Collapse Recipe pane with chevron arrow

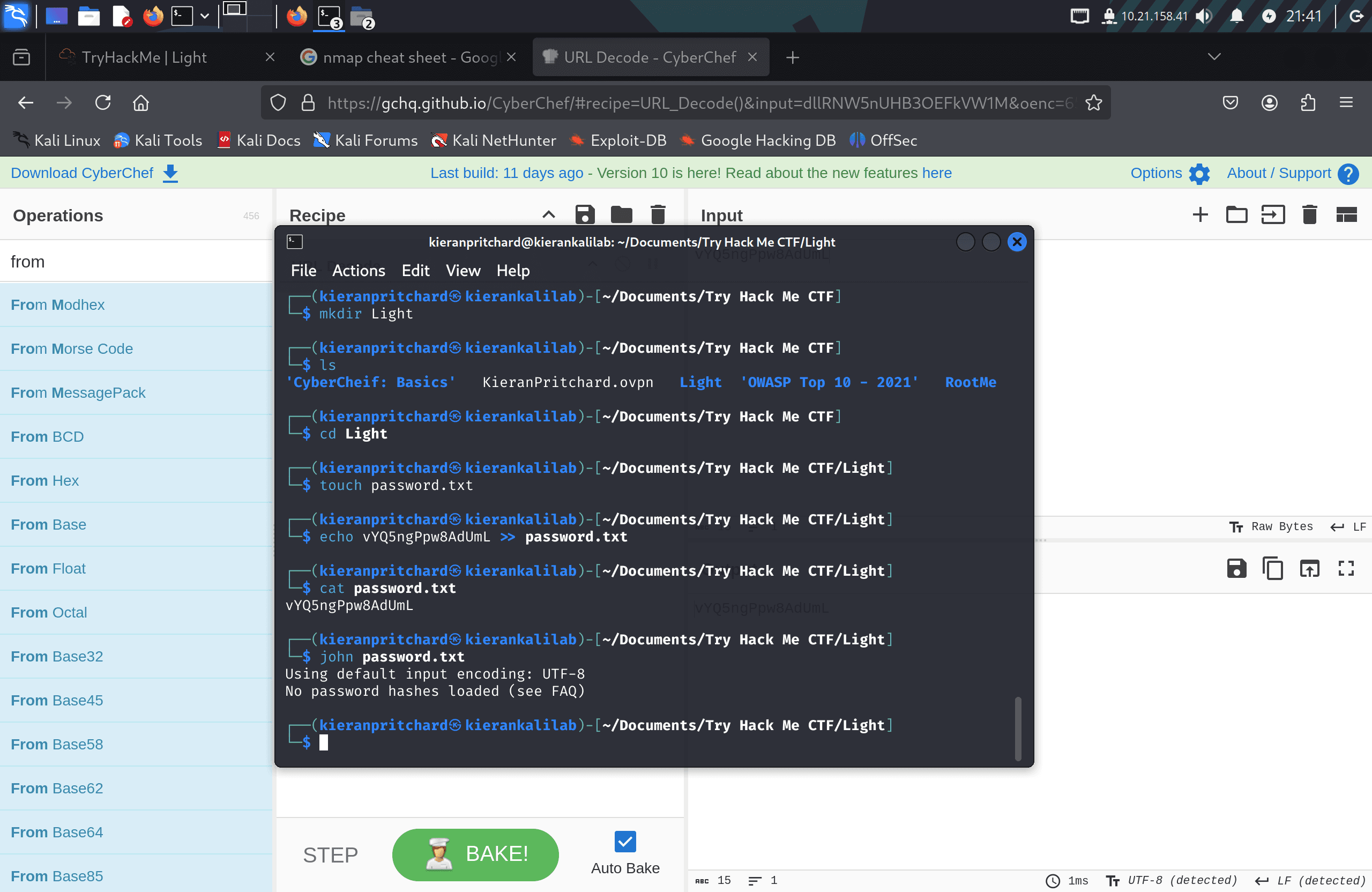(x=548, y=214)
